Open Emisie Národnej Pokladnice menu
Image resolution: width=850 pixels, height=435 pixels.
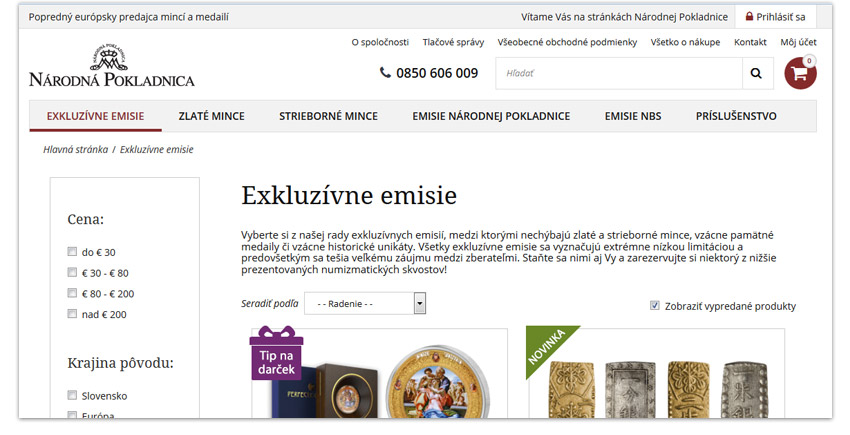491,116
